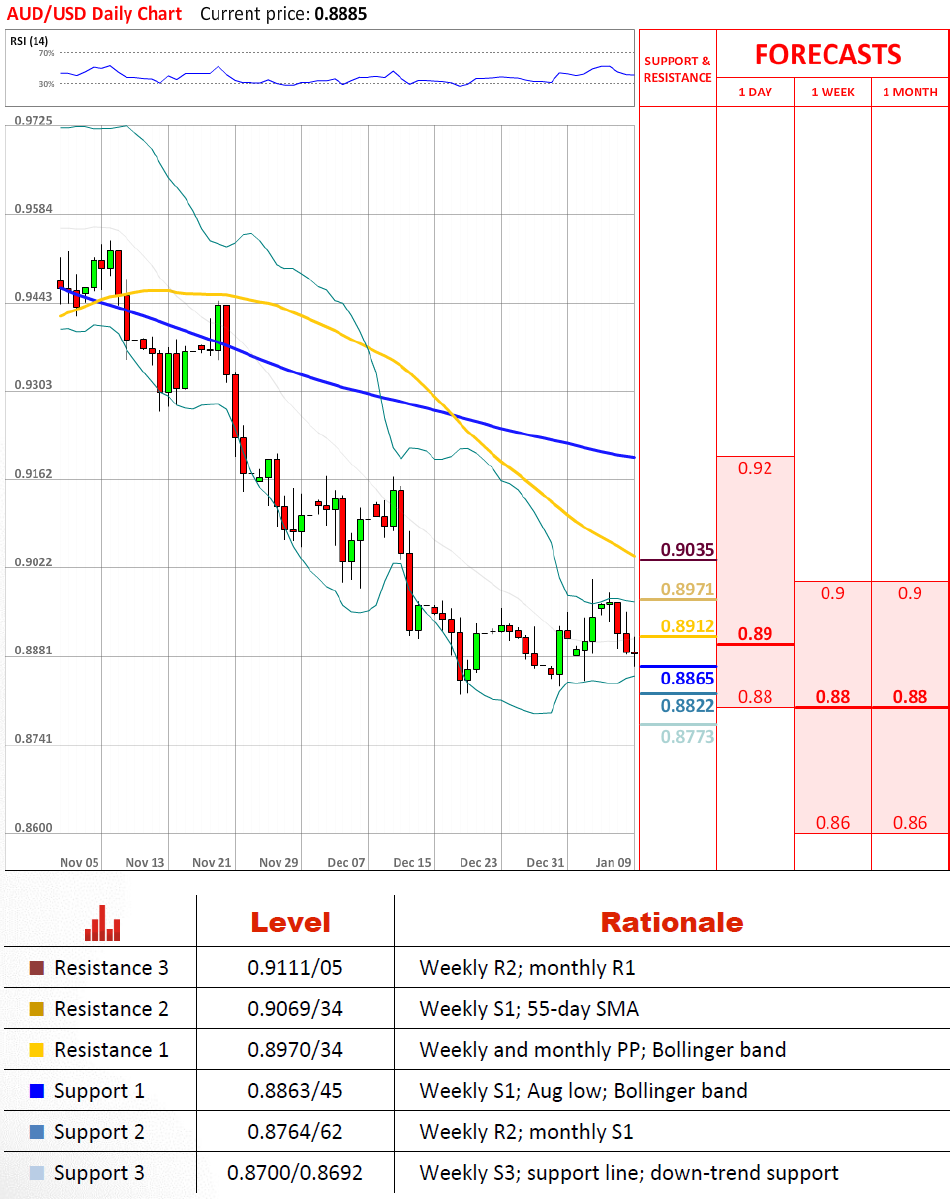952x1199 pixels.
Task: Click the 0.8764/62 level cell
Action: 294,1132
